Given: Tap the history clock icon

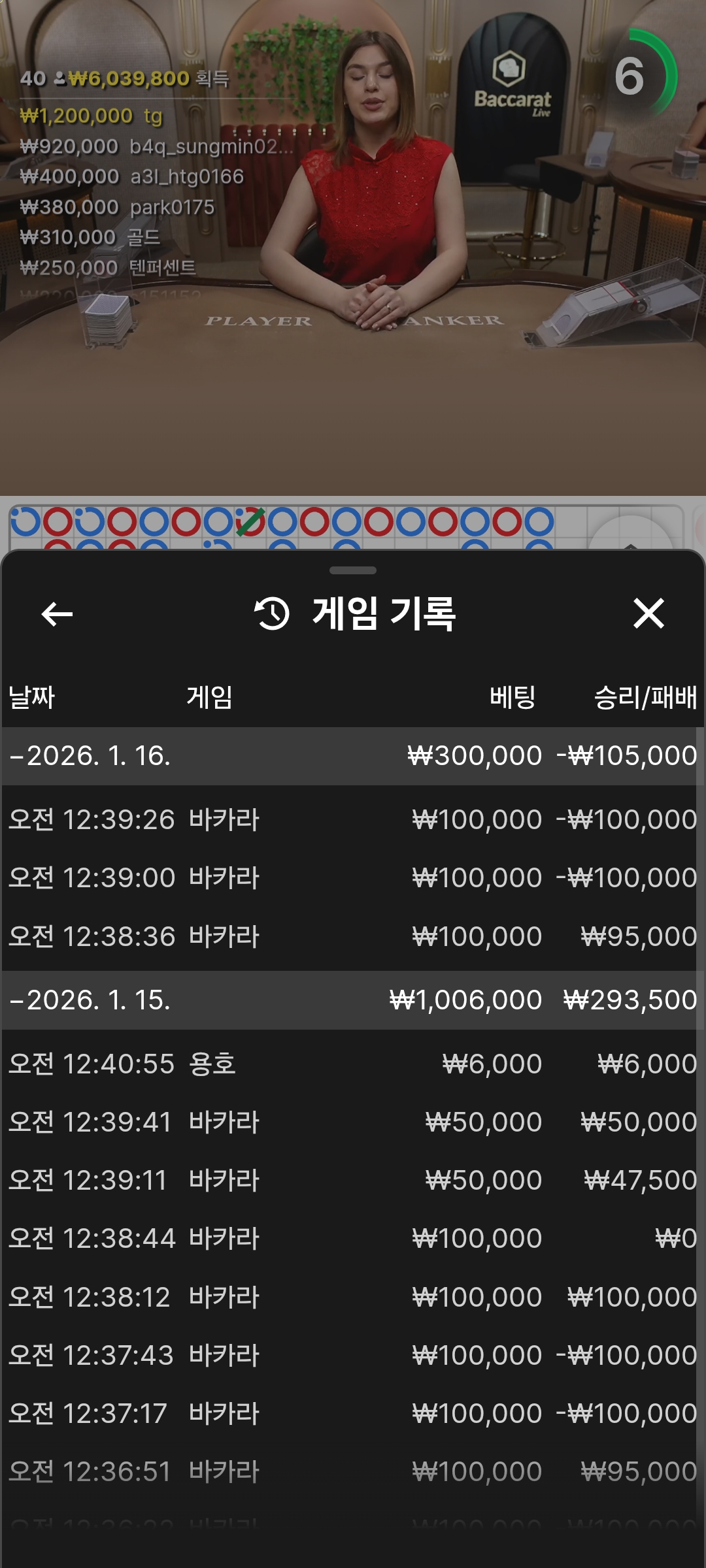Looking at the screenshot, I should (271, 614).
